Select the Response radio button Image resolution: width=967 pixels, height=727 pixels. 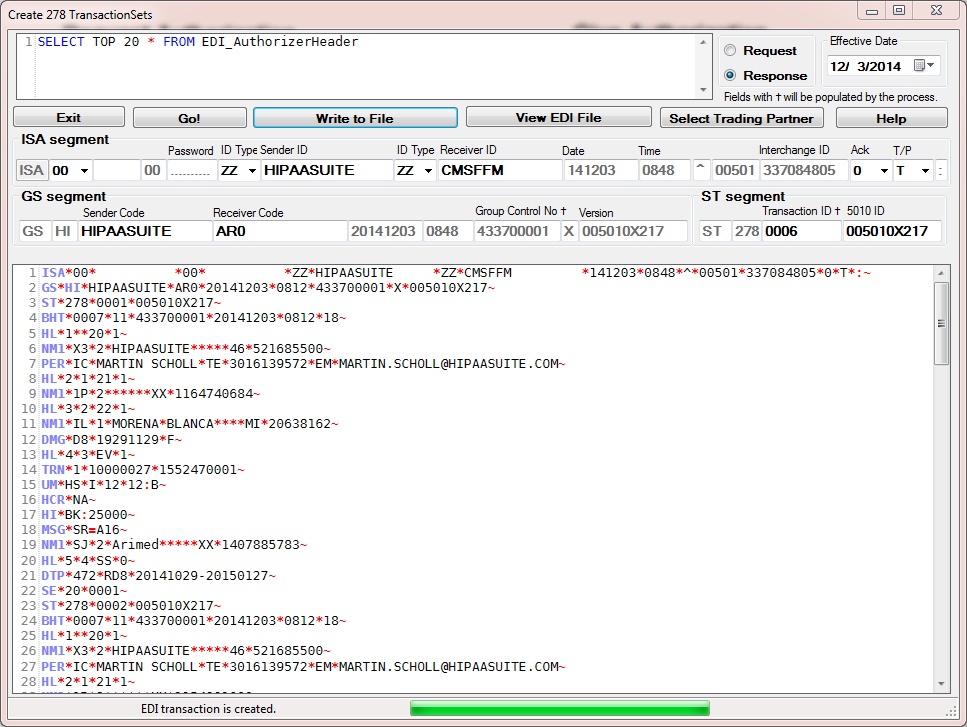730,75
